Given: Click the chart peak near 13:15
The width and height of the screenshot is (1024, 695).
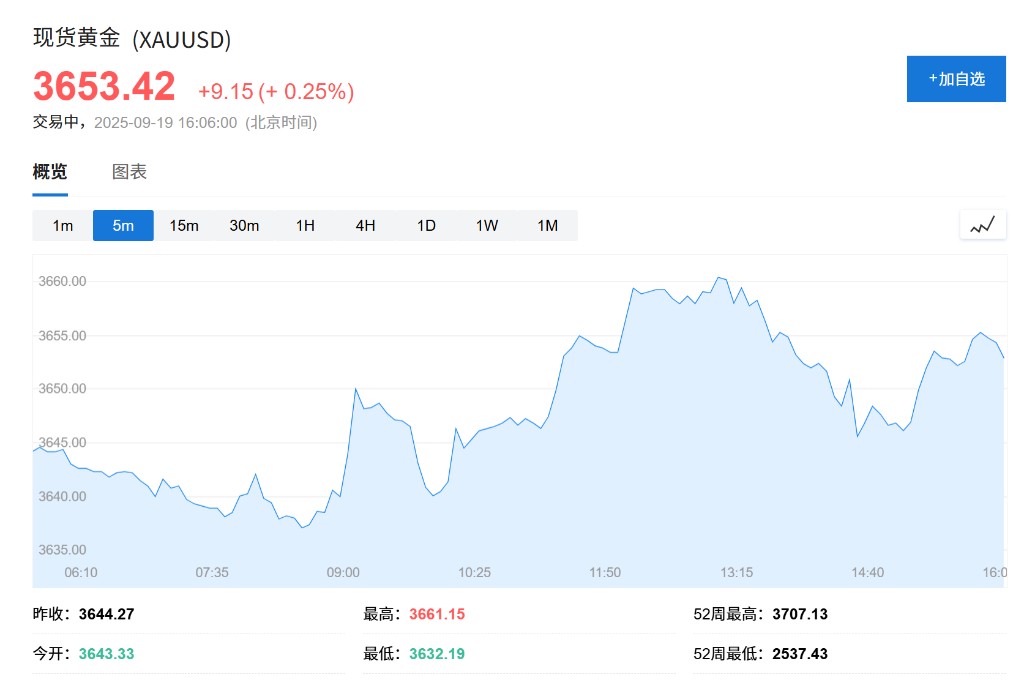Looking at the screenshot, I should tap(719, 278).
